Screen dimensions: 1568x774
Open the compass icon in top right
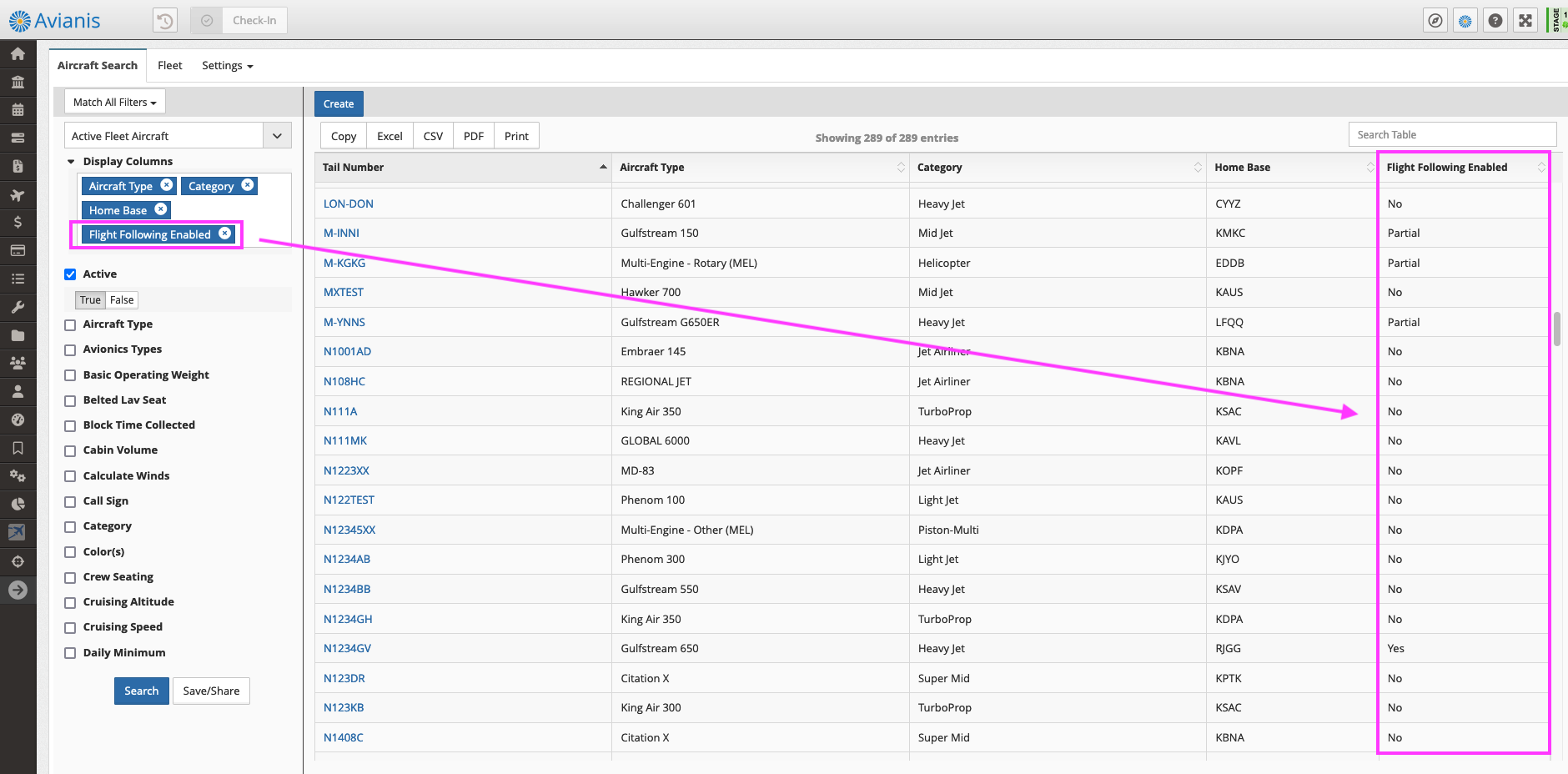coord(1435,21)
